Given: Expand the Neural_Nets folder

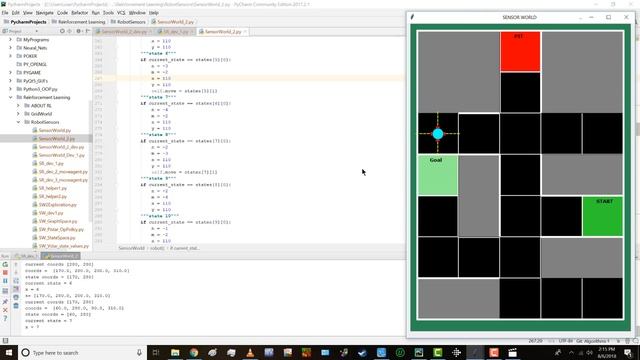Looking at the screenshot, I should [11, 48].
